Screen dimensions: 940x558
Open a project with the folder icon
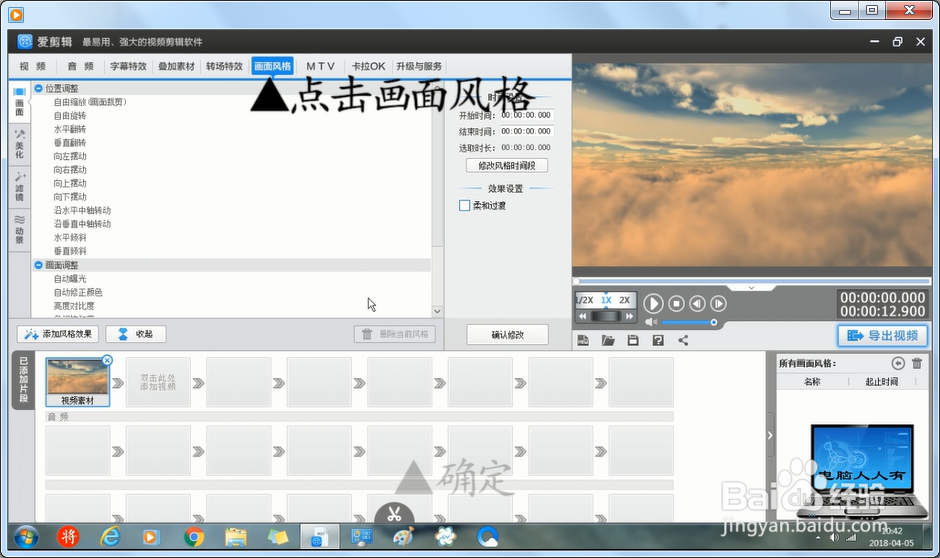click(x=608, y=340)
